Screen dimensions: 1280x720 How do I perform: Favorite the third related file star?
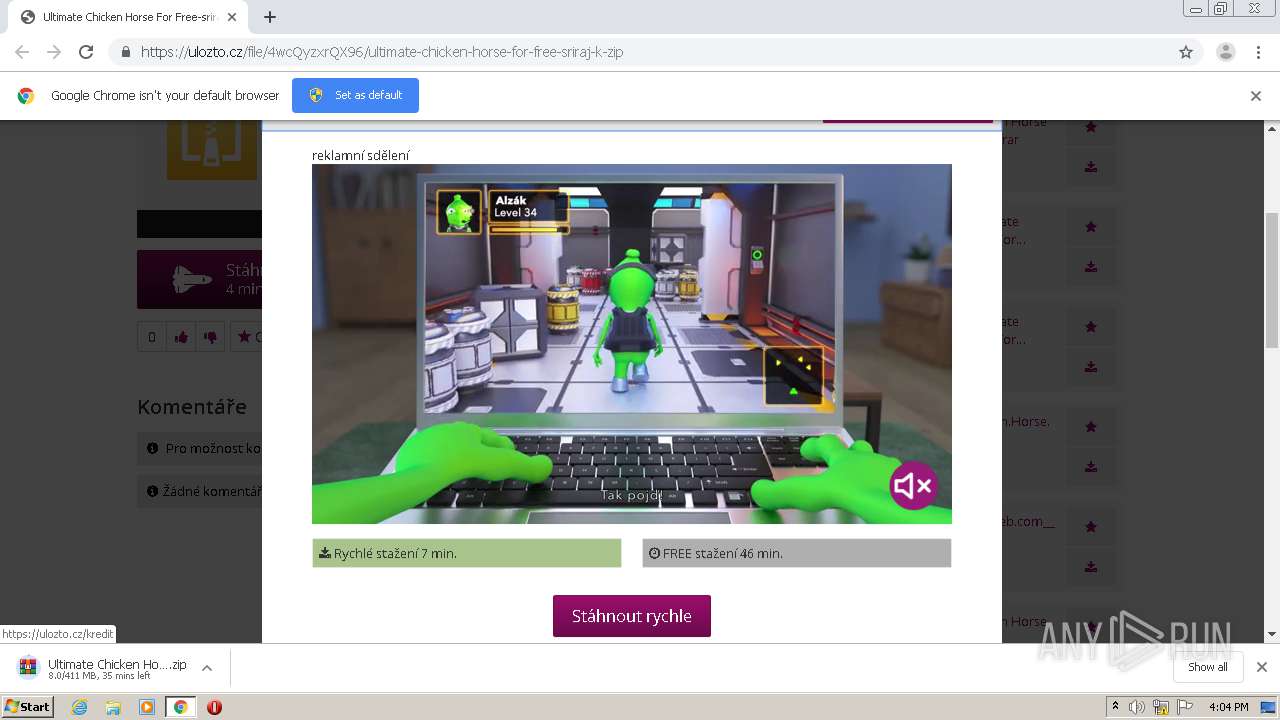pyautogui.click(x=1091, y=327)
